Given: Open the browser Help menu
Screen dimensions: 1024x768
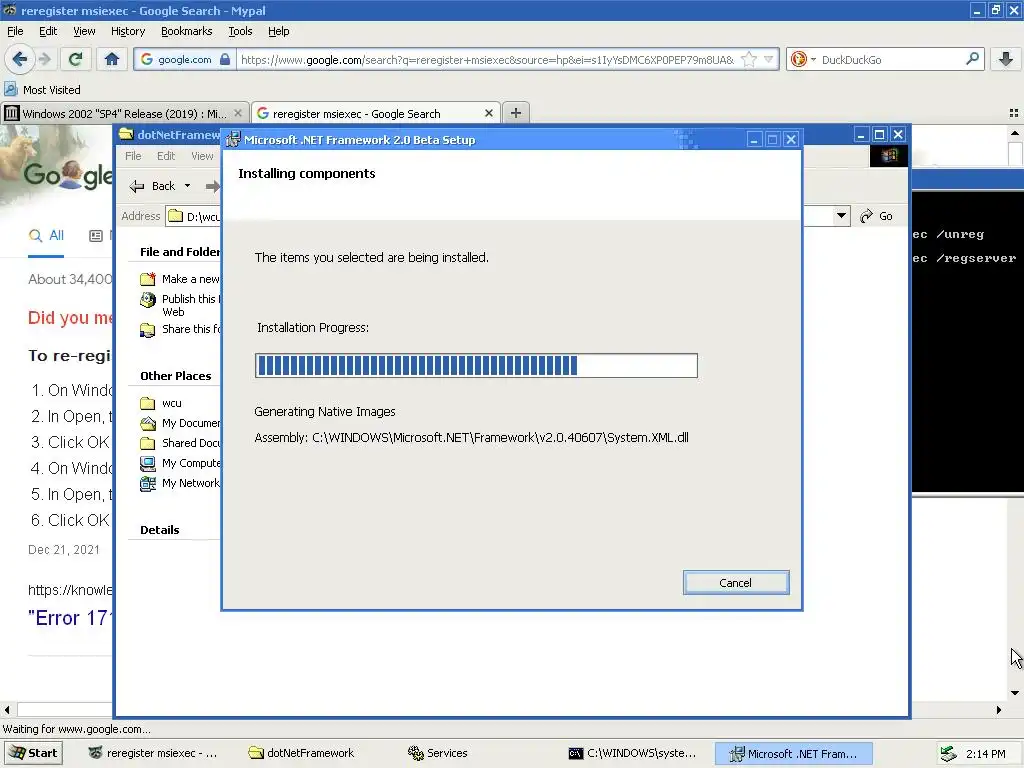Looking at the screenshot, I should (x=278, y=31).
